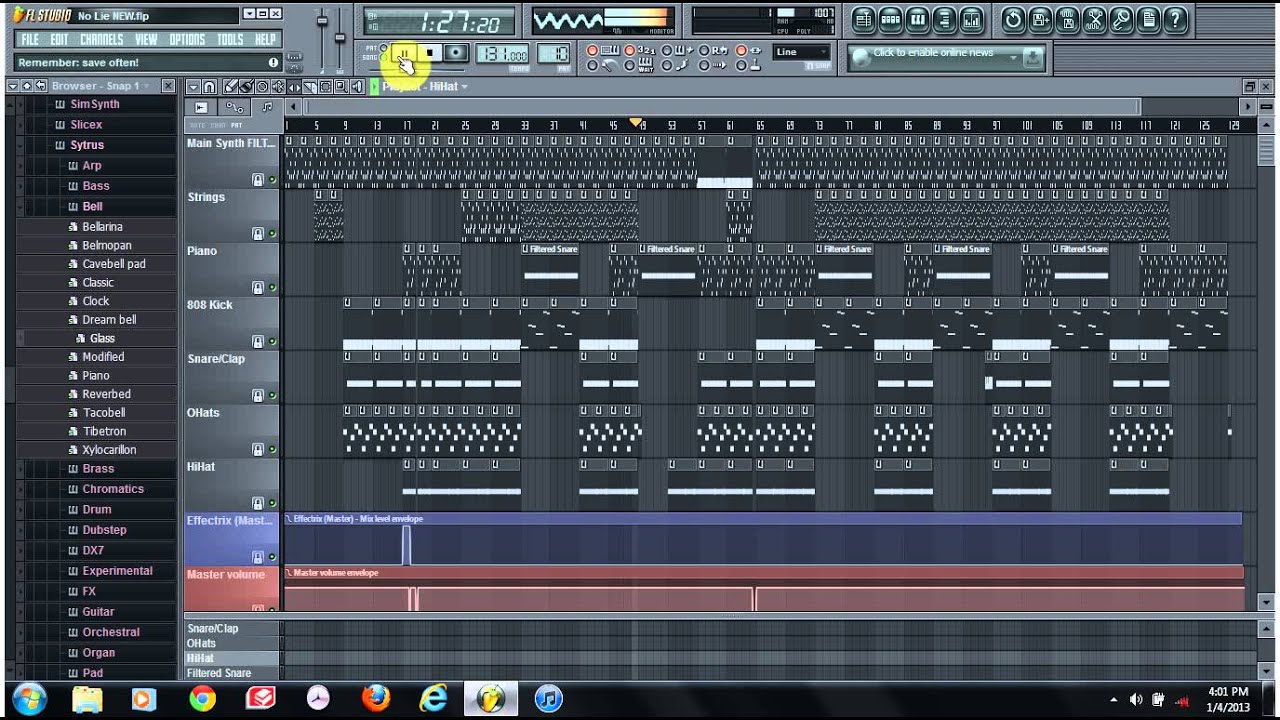
Task: Open the EDIT menu
Action: 60,40
